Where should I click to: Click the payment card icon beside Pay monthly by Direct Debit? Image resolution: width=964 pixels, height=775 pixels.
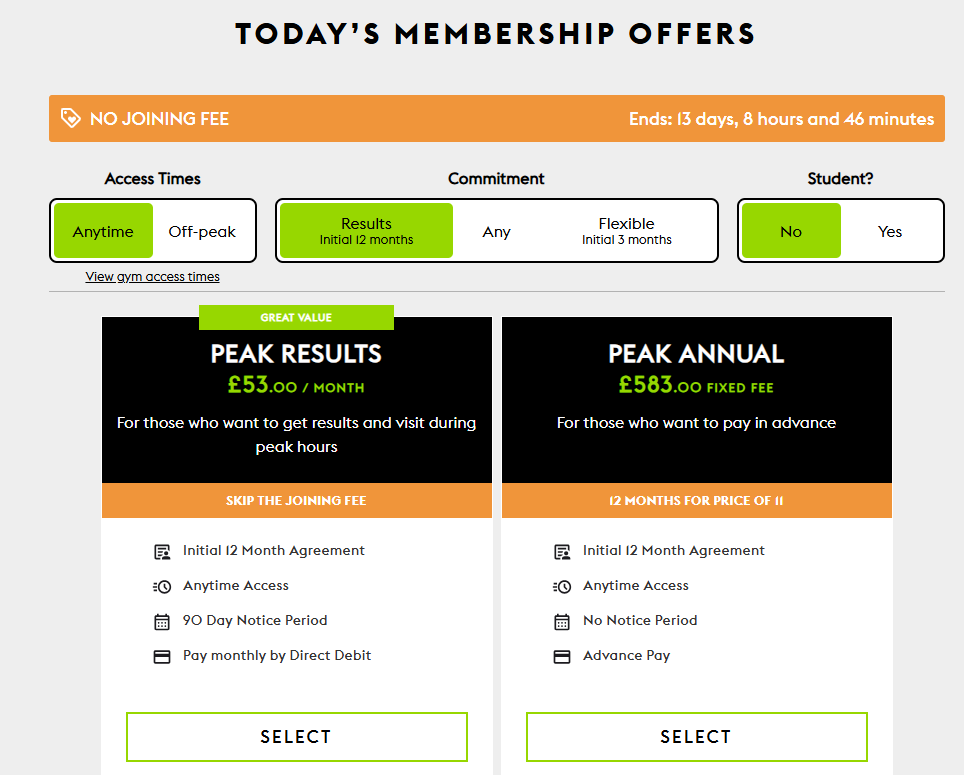pos(162,655)
